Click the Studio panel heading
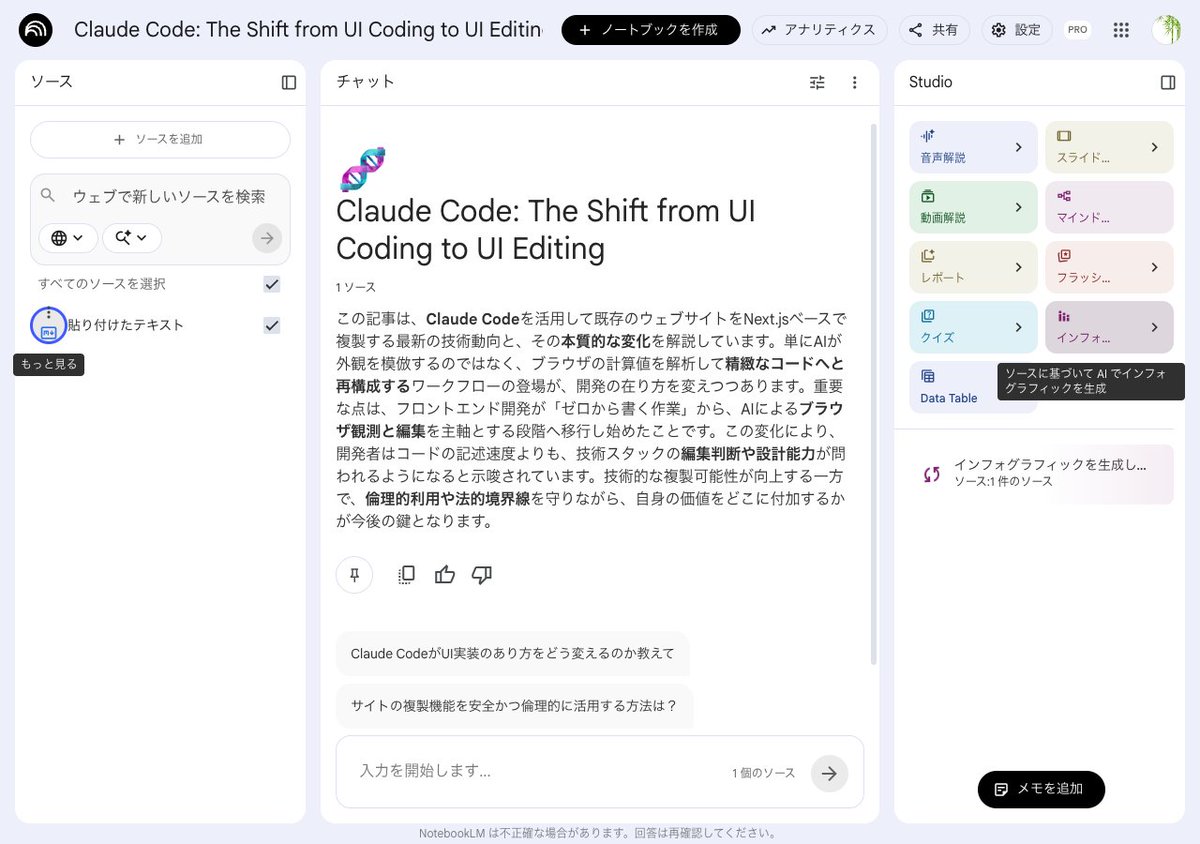 (x=930, y=82)
